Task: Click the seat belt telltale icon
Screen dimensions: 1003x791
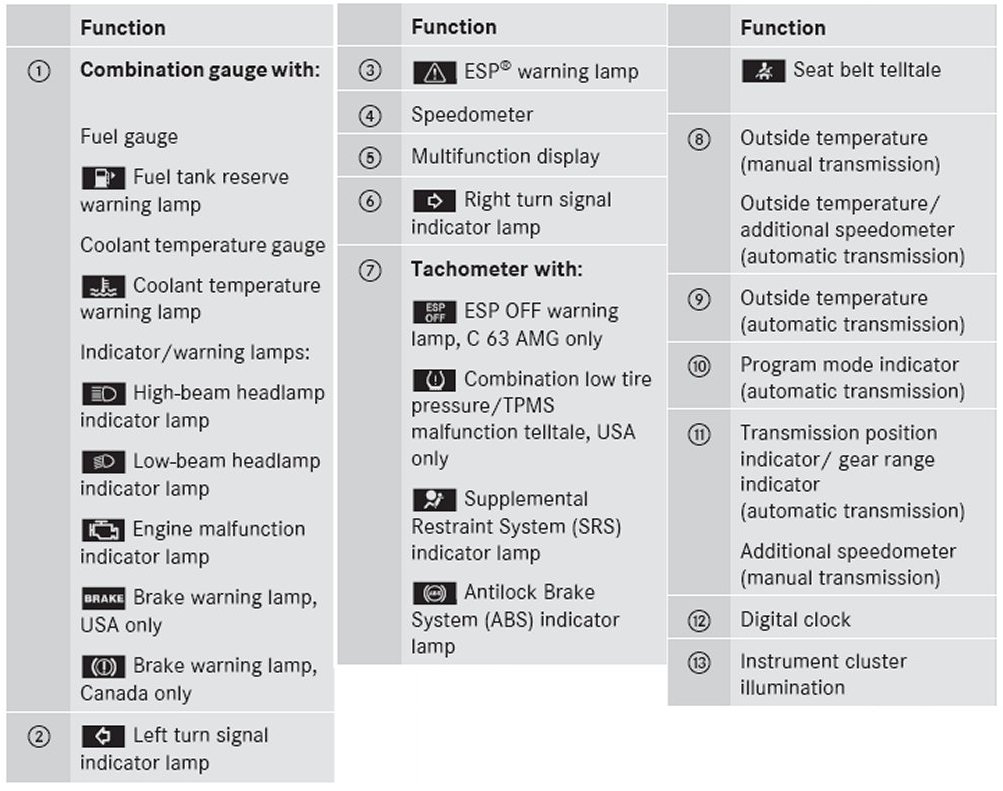Action: (x=764, y=71)
